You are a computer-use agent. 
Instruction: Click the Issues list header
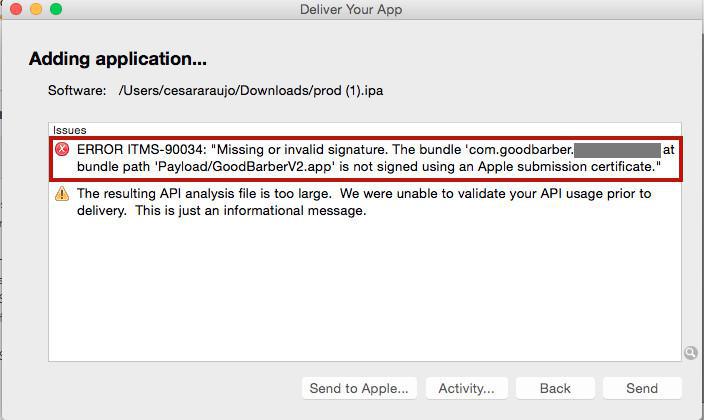(x=70, y=130)
